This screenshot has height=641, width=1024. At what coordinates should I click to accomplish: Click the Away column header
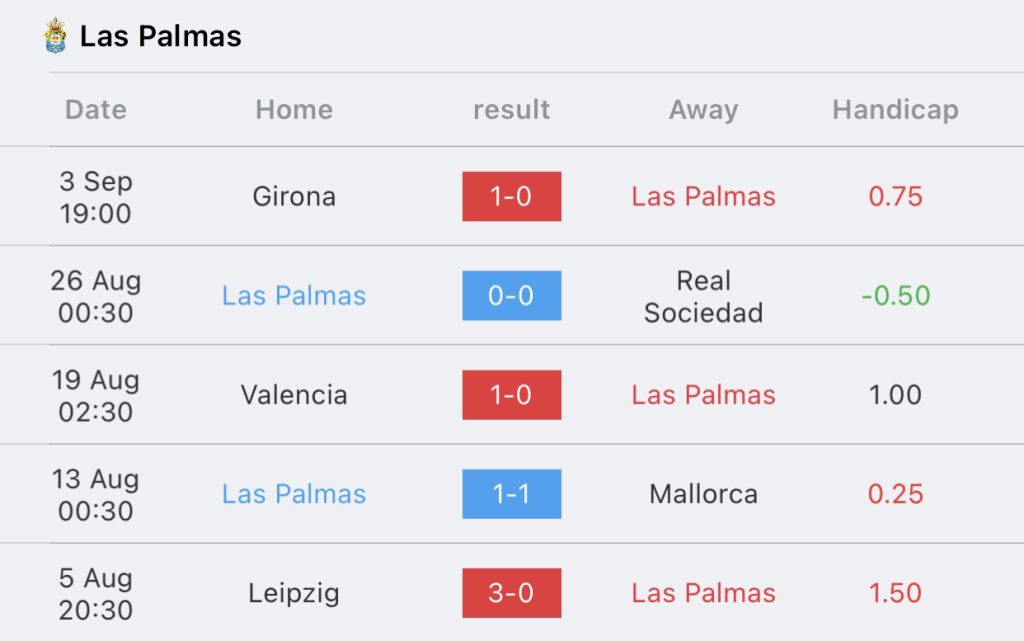pos(703,110)
